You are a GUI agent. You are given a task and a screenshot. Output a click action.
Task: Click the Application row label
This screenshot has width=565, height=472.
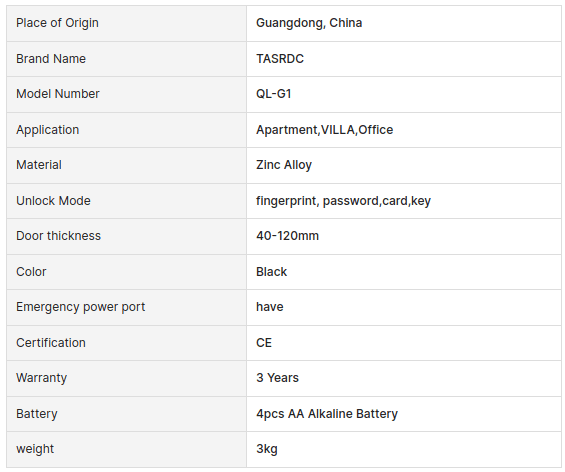point(48,130)
